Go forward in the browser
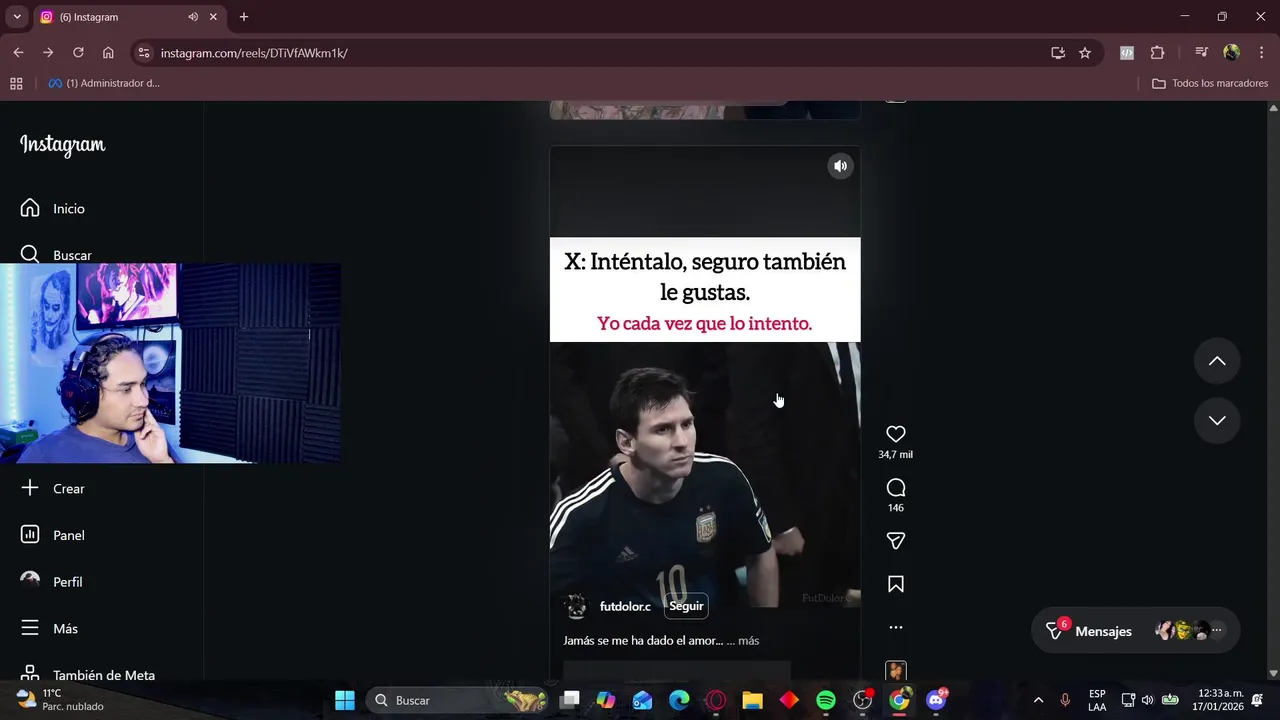This screenshot has height=720, width=1280. click(48, 53)
